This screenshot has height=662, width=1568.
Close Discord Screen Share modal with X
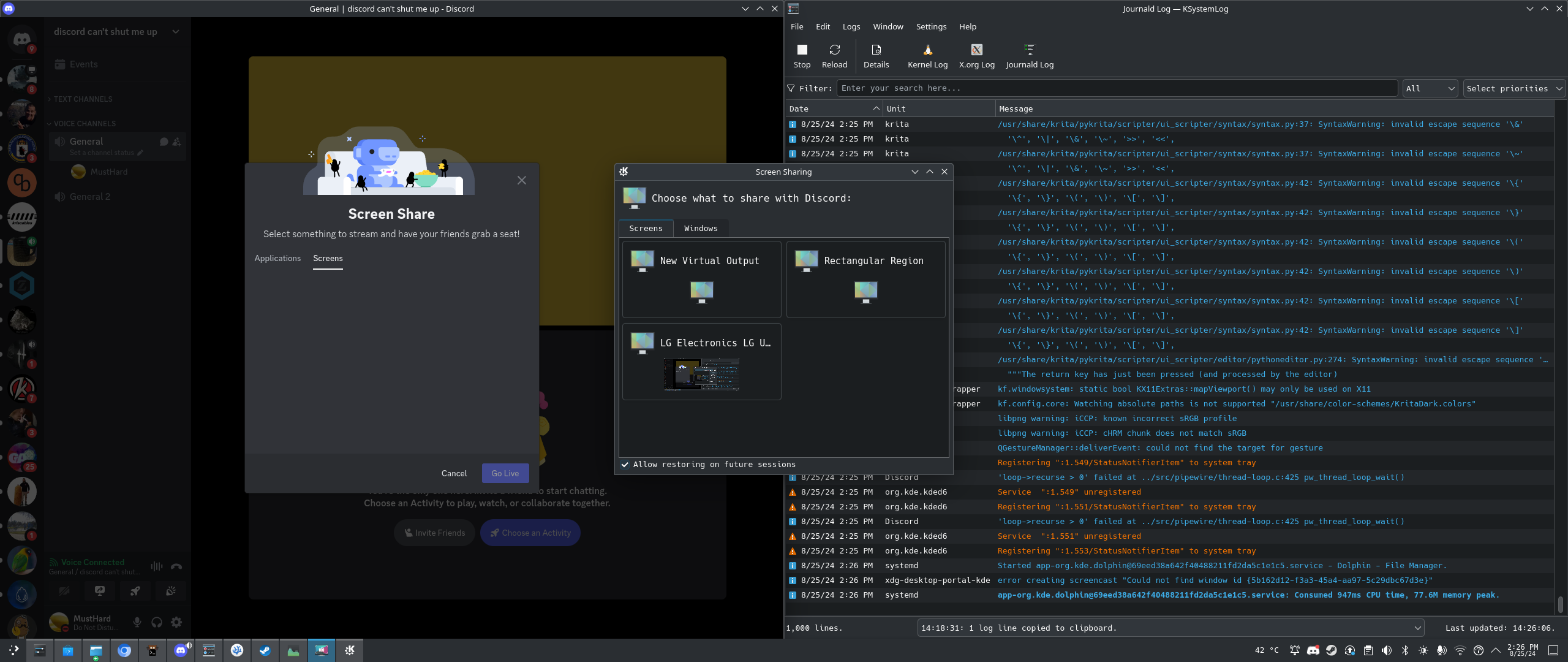pos(522,180)
